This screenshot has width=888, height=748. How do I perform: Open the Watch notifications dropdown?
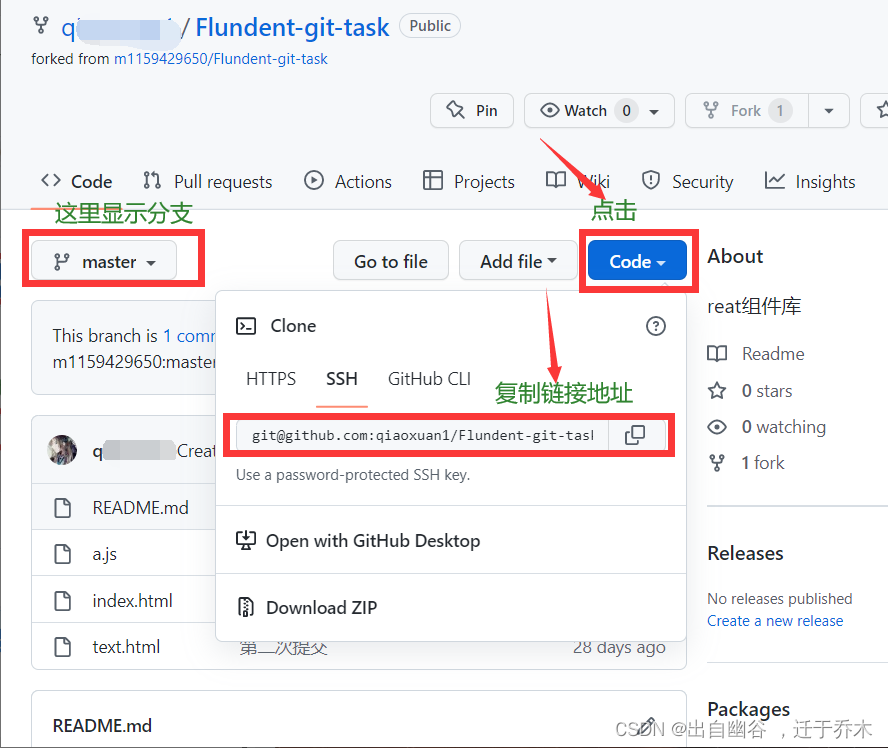tap(599, 110)
